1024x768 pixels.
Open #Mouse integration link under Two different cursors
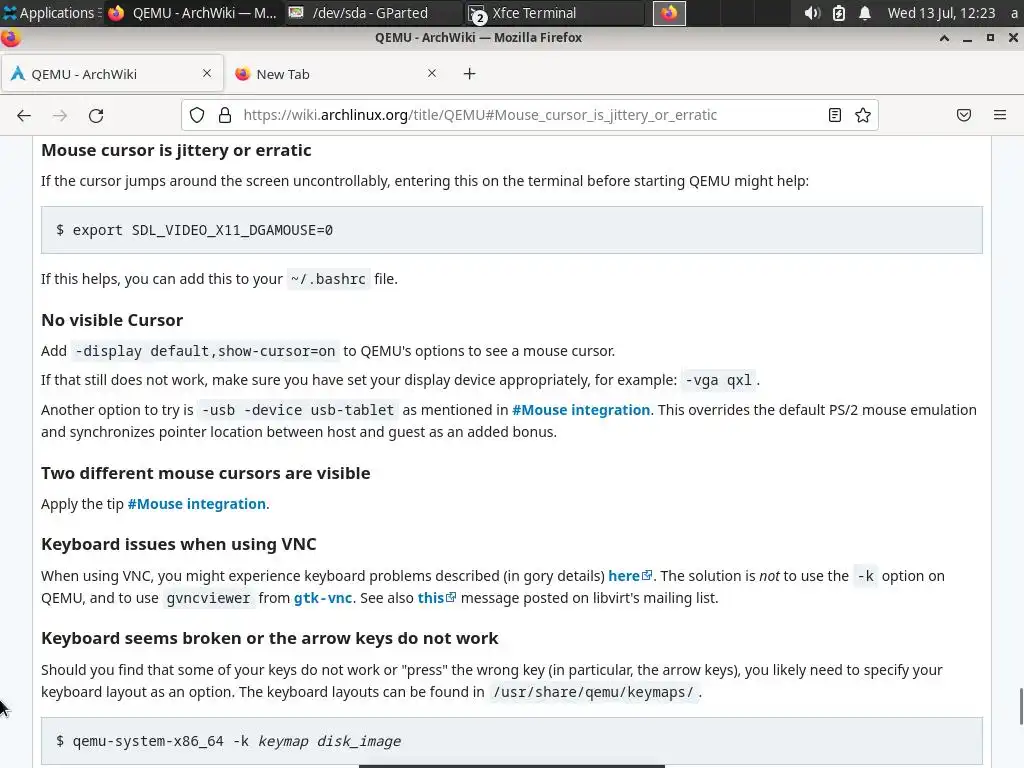pyautogui.click(x=197, y=504)
